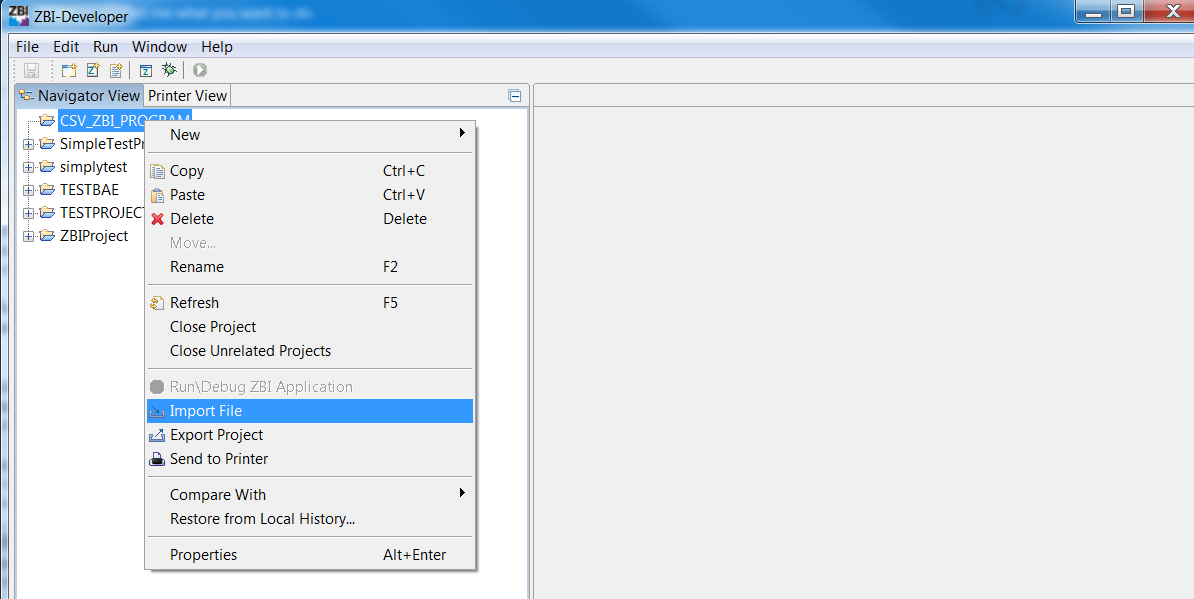1194x599 pixels.
Task: Open the New submenu arrow
Action: (462, 134)
